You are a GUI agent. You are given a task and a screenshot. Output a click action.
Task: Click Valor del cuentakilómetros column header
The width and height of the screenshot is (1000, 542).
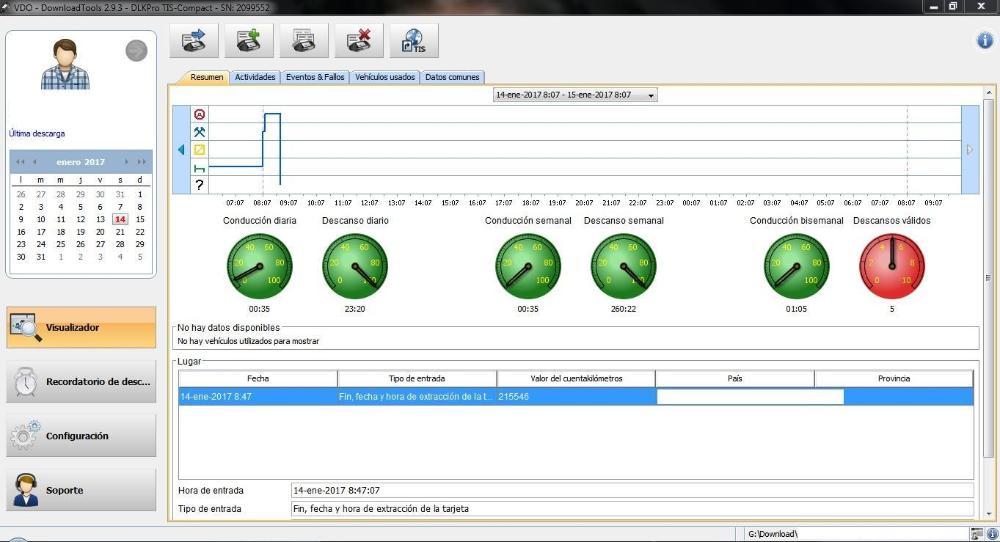[576, 379]
